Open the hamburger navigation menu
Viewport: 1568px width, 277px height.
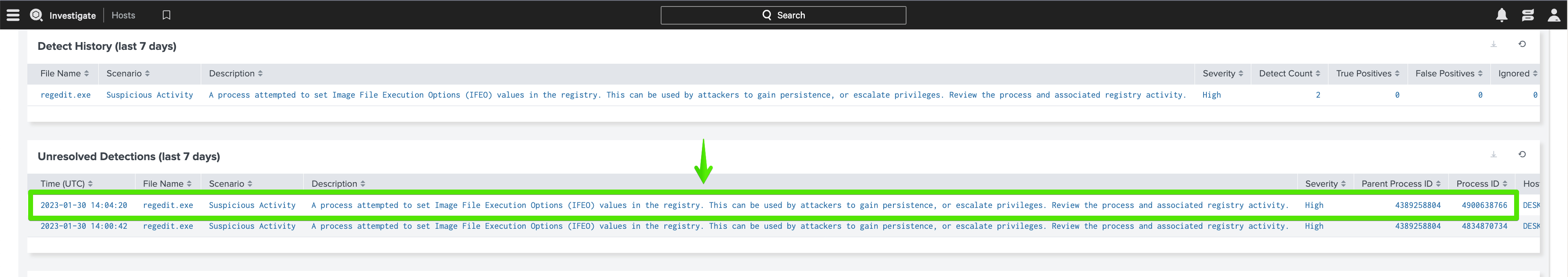13,15
